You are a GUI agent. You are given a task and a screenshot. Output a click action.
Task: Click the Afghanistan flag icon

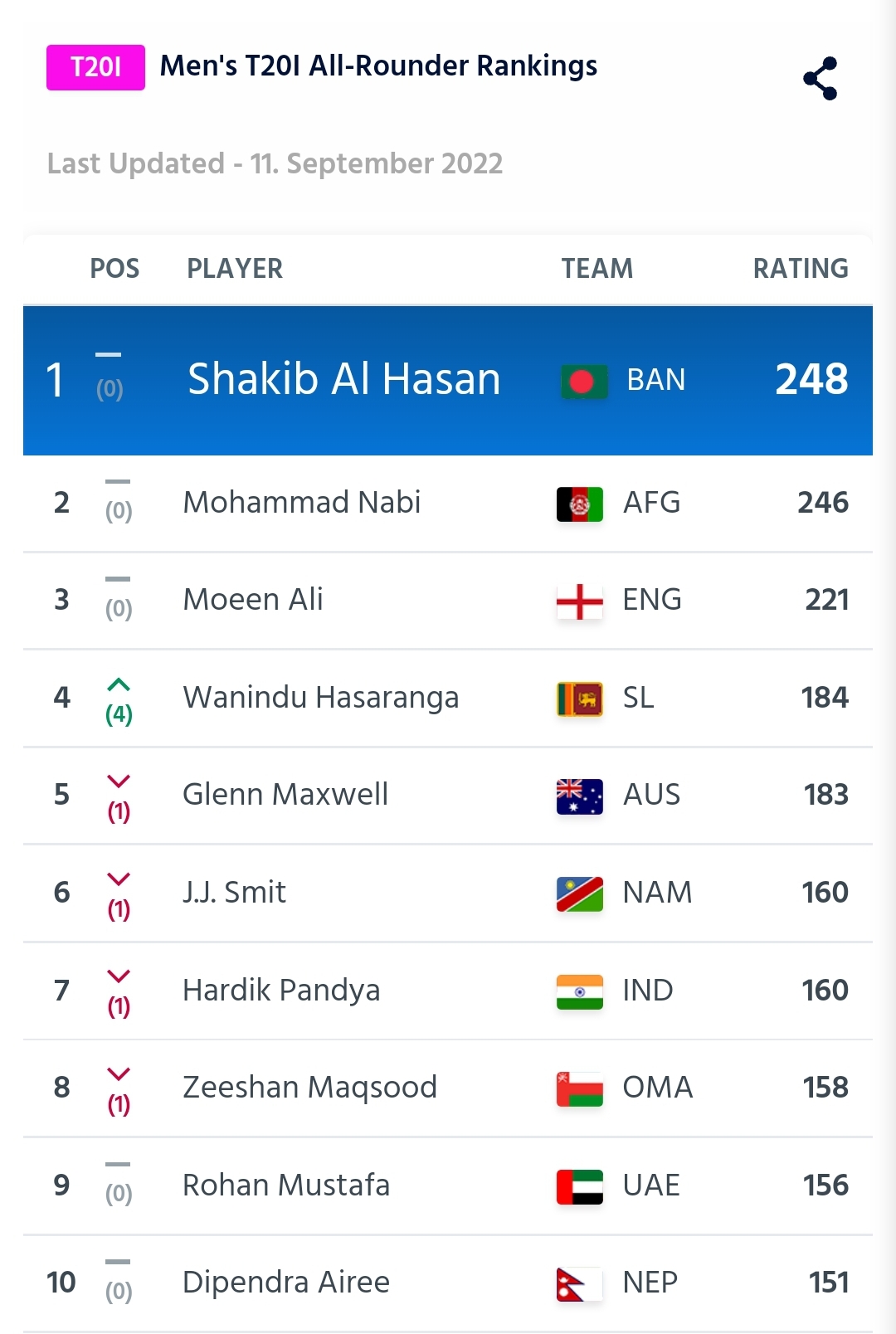tap(579, 504)
